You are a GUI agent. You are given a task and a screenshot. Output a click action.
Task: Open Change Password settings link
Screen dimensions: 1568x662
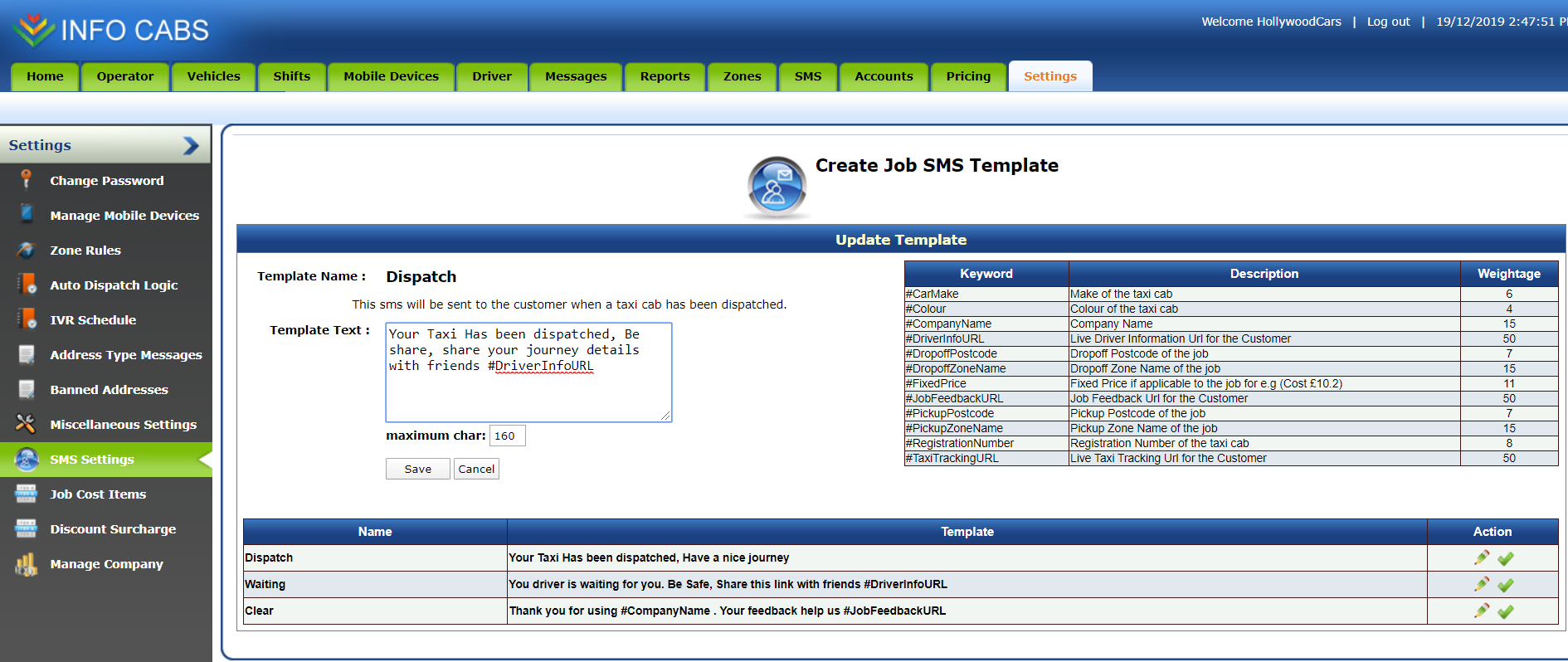tap(107, 180)
